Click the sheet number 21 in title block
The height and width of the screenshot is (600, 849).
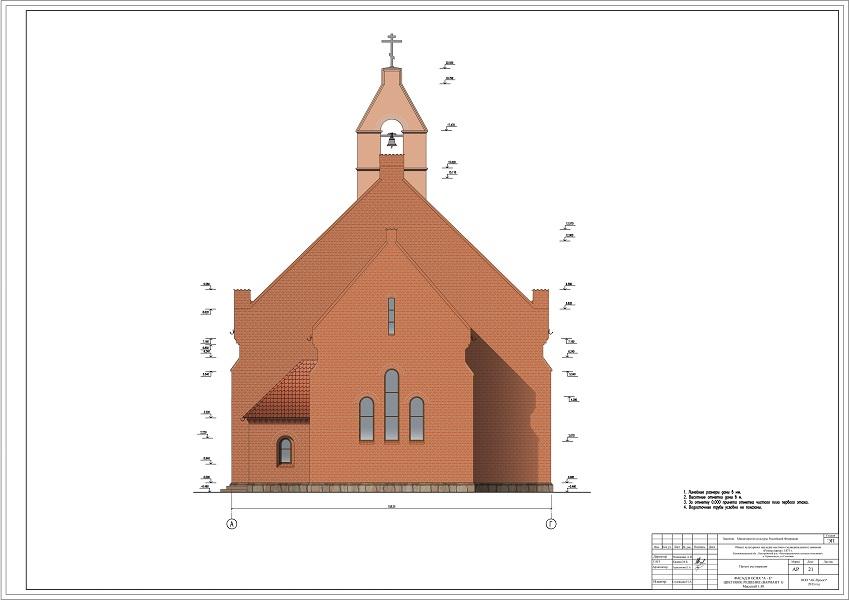[811, 569]
